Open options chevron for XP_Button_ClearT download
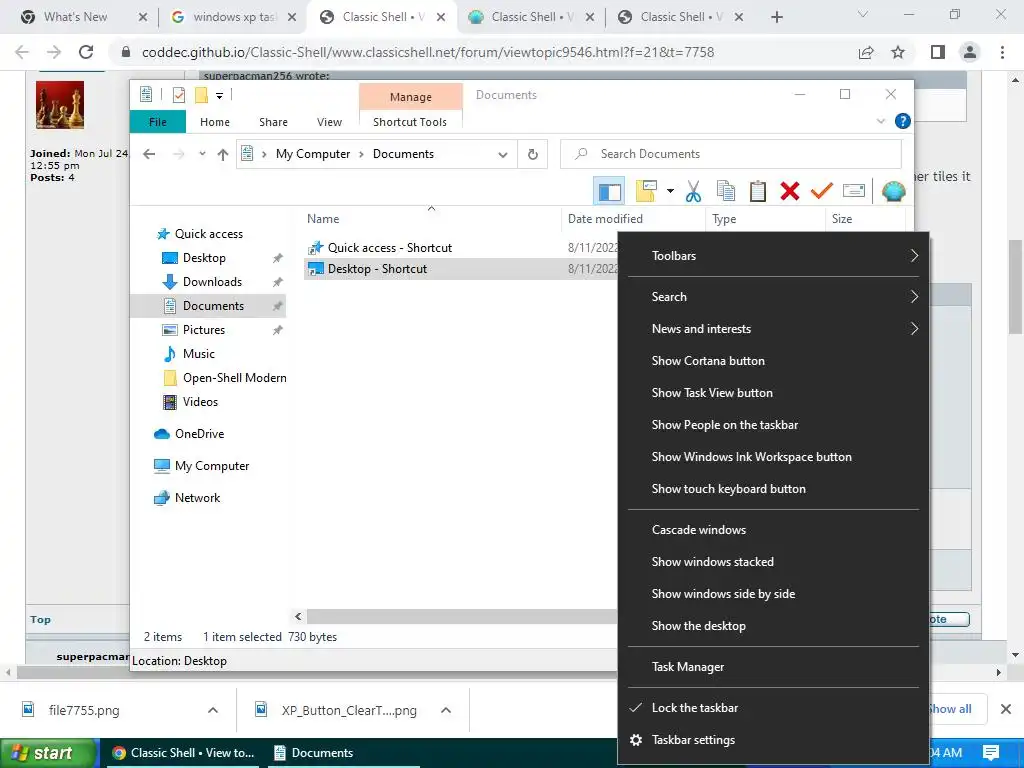Image resolution: width=1024 pixels, height=768 pixels. coord(445,710)
